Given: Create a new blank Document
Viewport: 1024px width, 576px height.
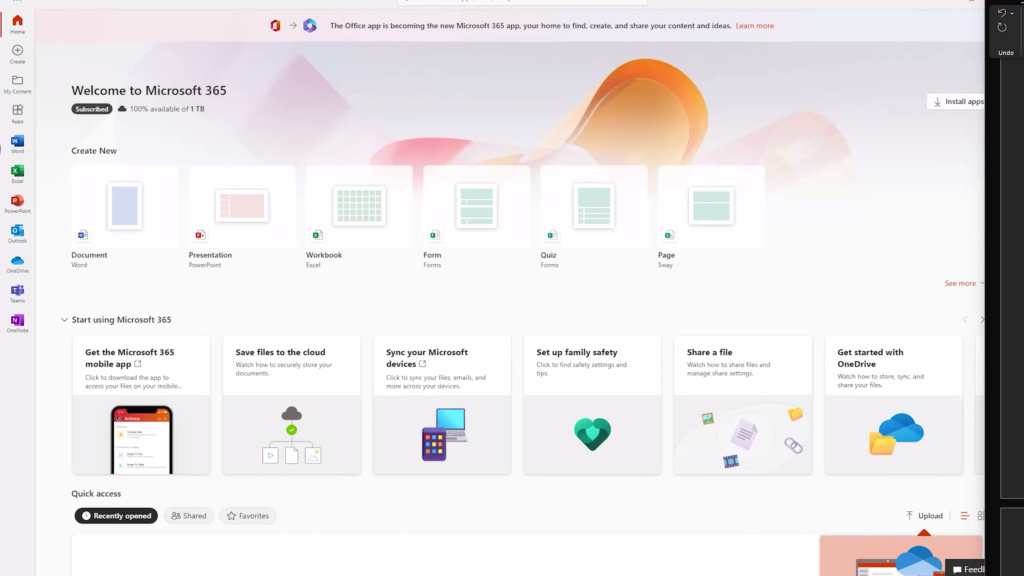Looking at the screenshot, I should point(123,205).
